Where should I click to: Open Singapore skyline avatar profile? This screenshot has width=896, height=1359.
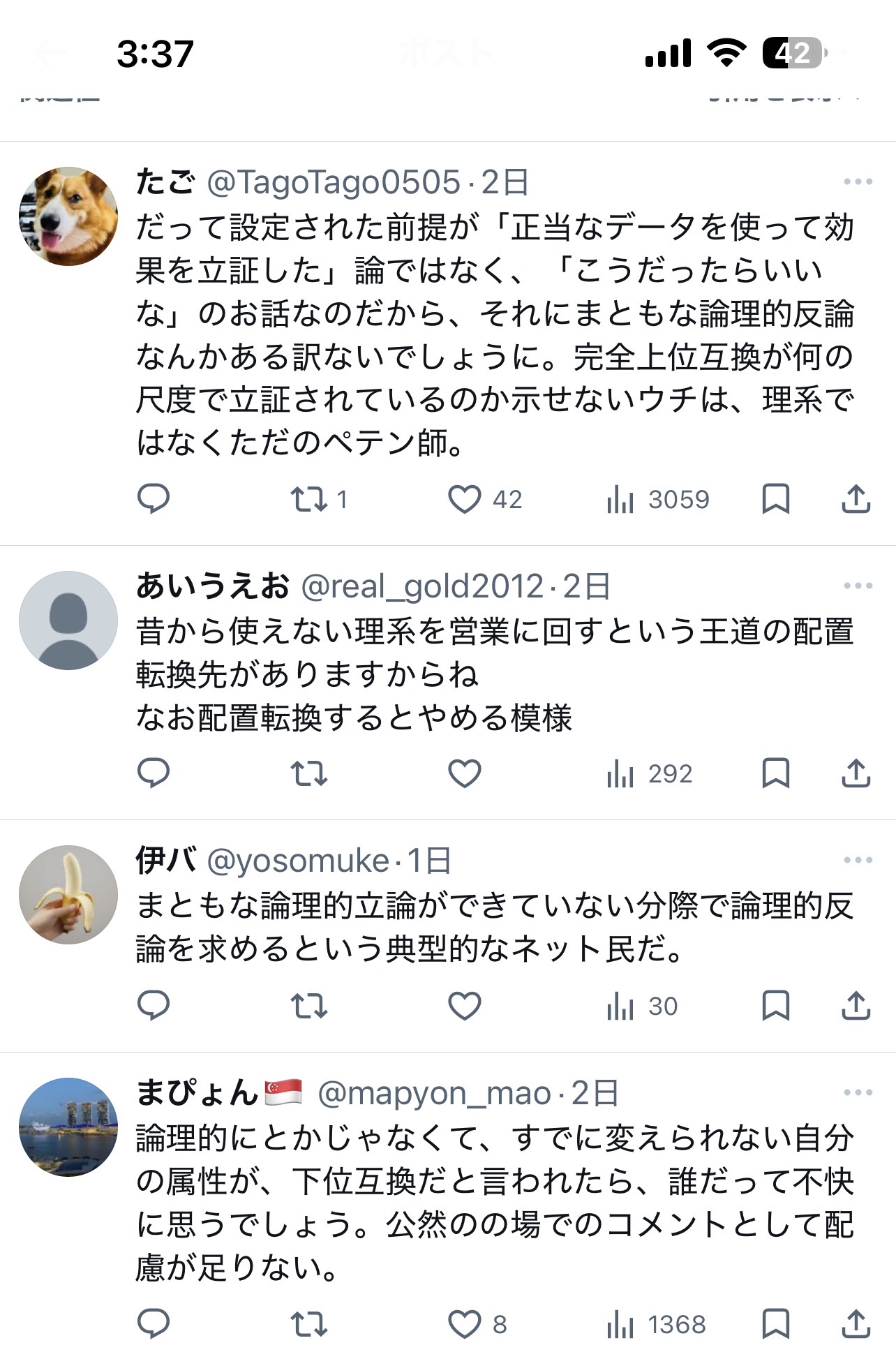[68, 1127]
